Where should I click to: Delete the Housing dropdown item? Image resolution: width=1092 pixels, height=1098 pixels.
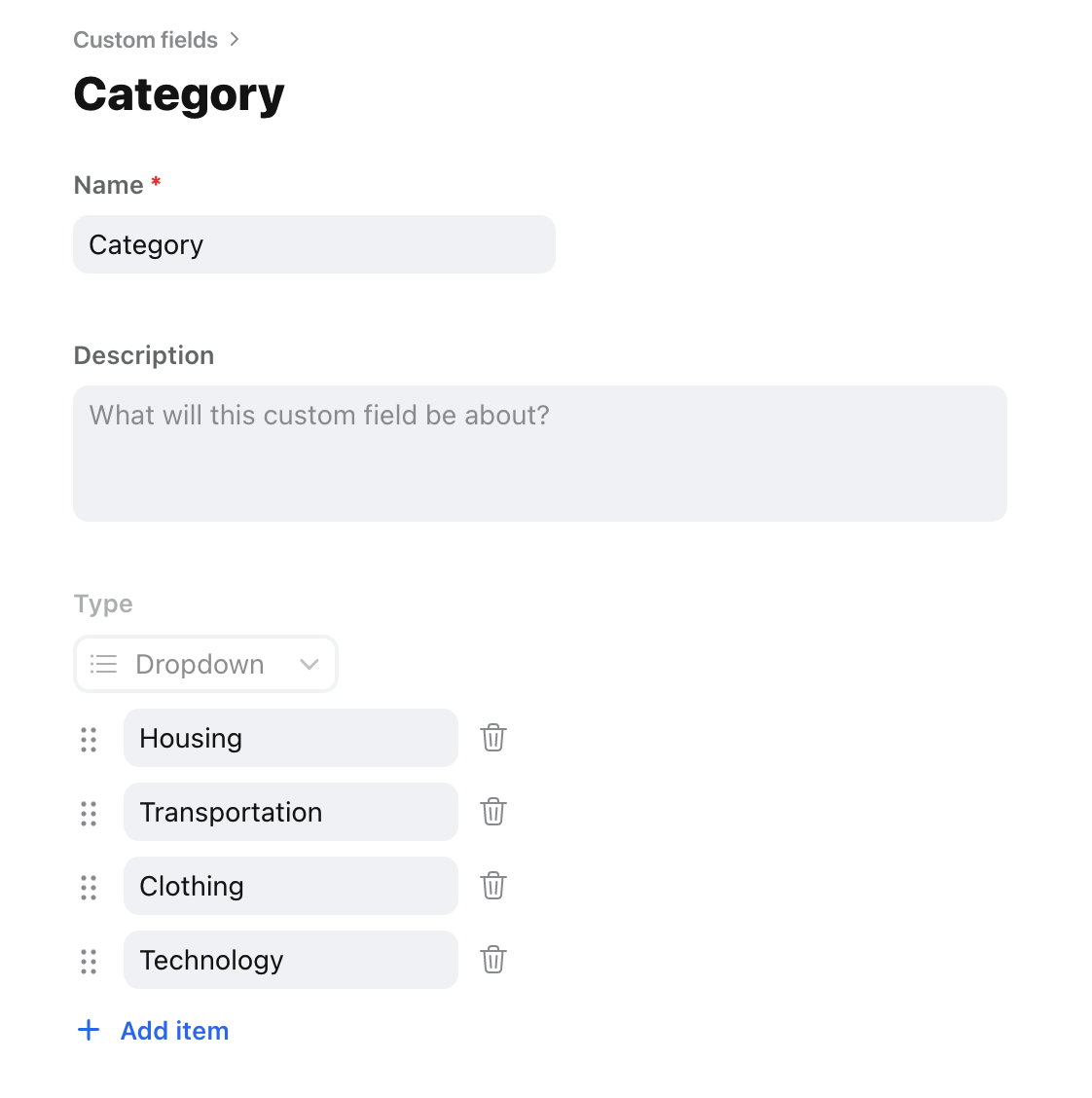tap(492, 738)
